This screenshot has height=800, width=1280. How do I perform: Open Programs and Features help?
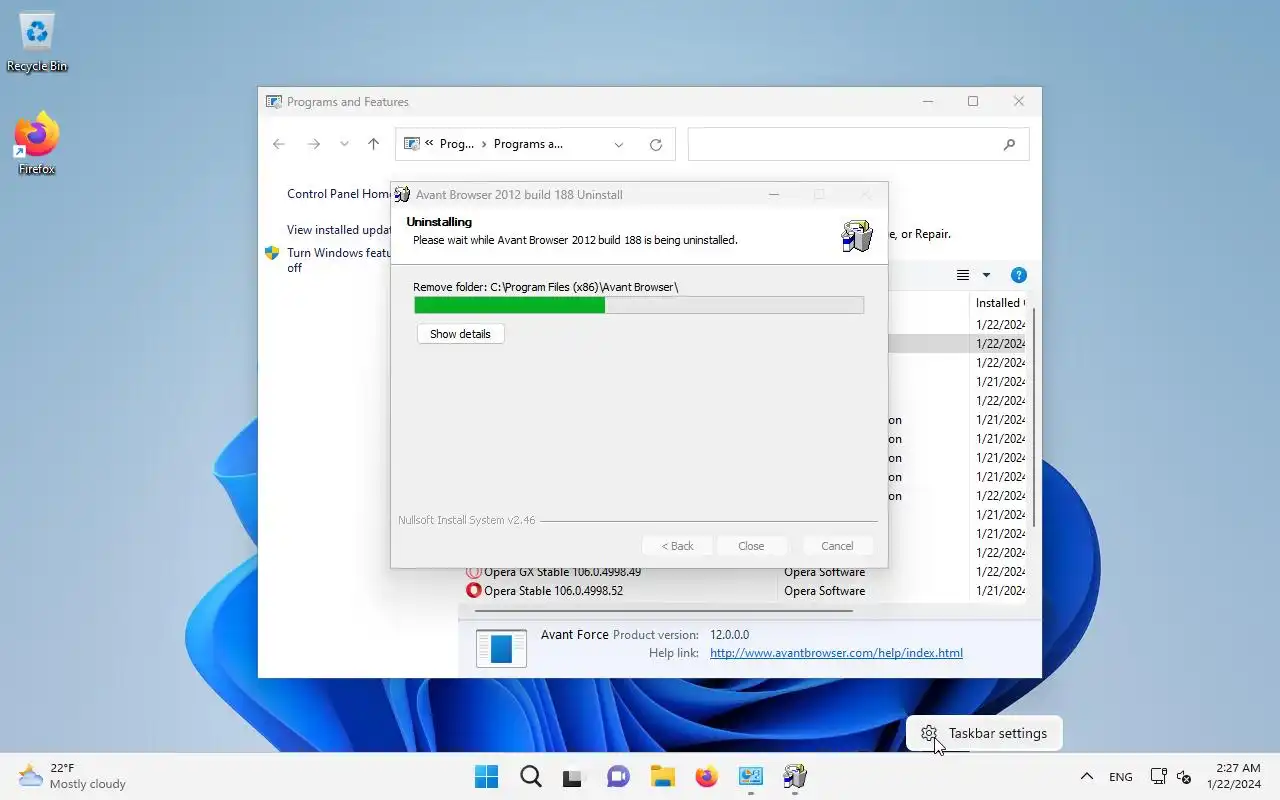coord(1018,275)
